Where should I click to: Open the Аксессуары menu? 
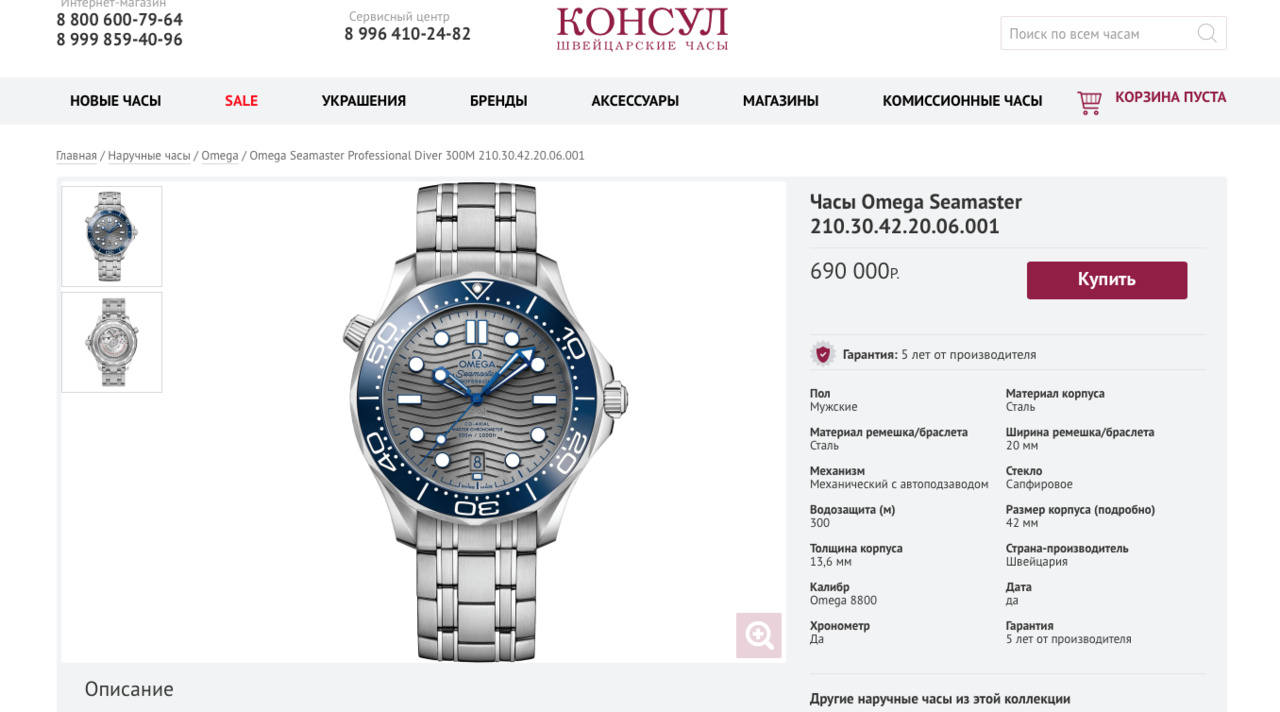(635, 101)
